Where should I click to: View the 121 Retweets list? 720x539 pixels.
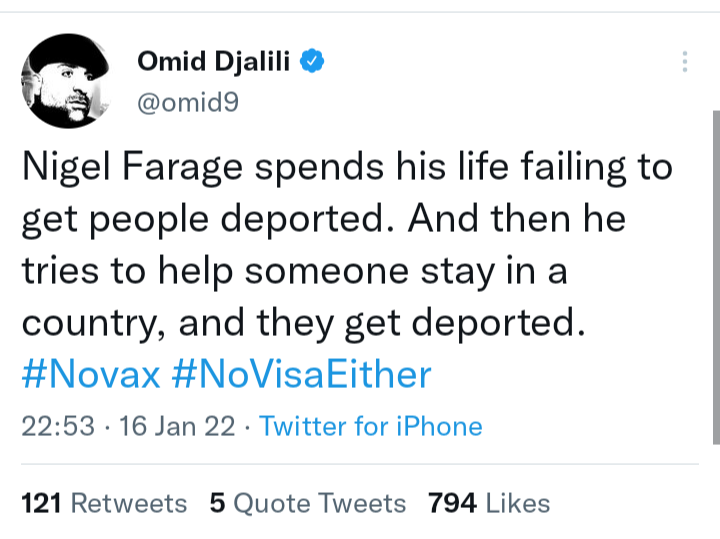pos(104,503)
